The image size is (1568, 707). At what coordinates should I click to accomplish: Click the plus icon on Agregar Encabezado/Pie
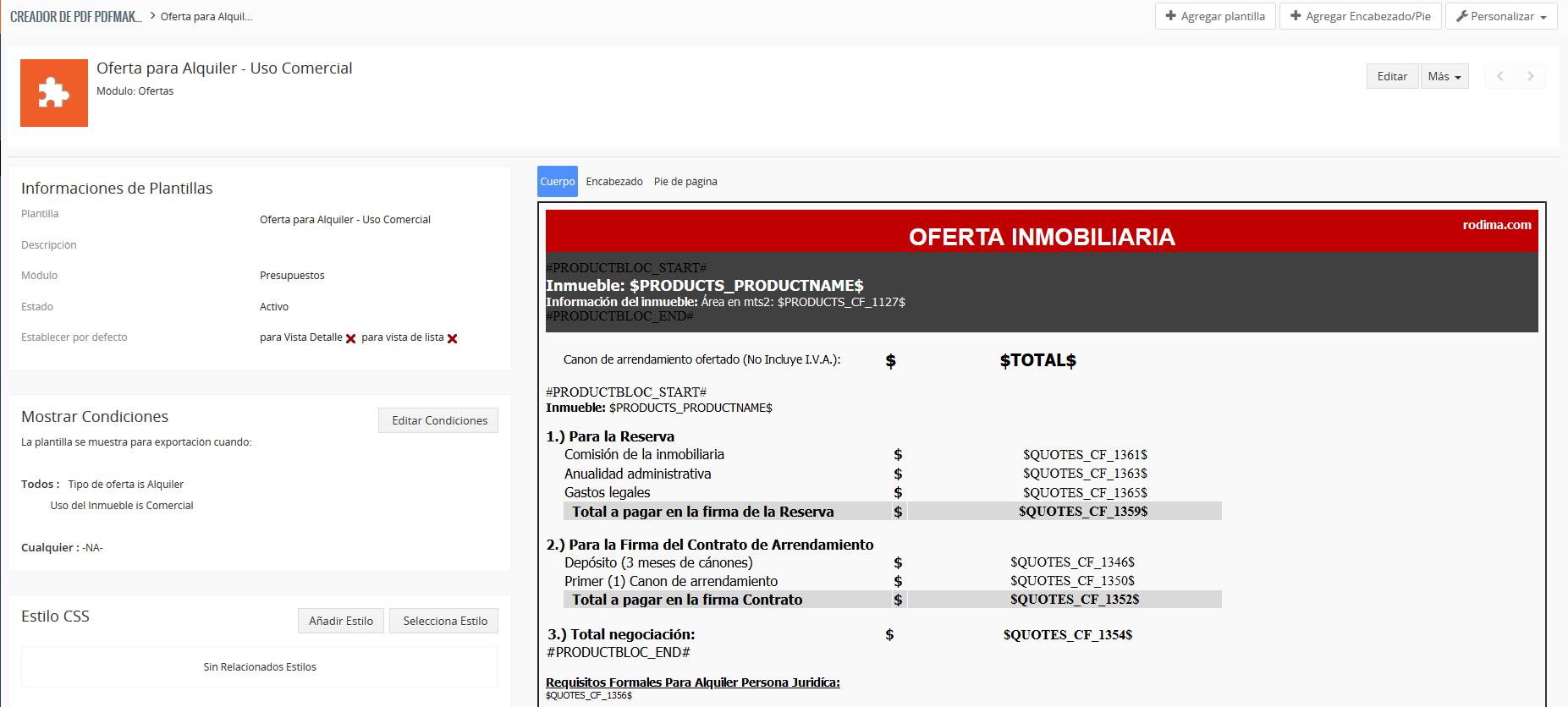(1295, 16)
